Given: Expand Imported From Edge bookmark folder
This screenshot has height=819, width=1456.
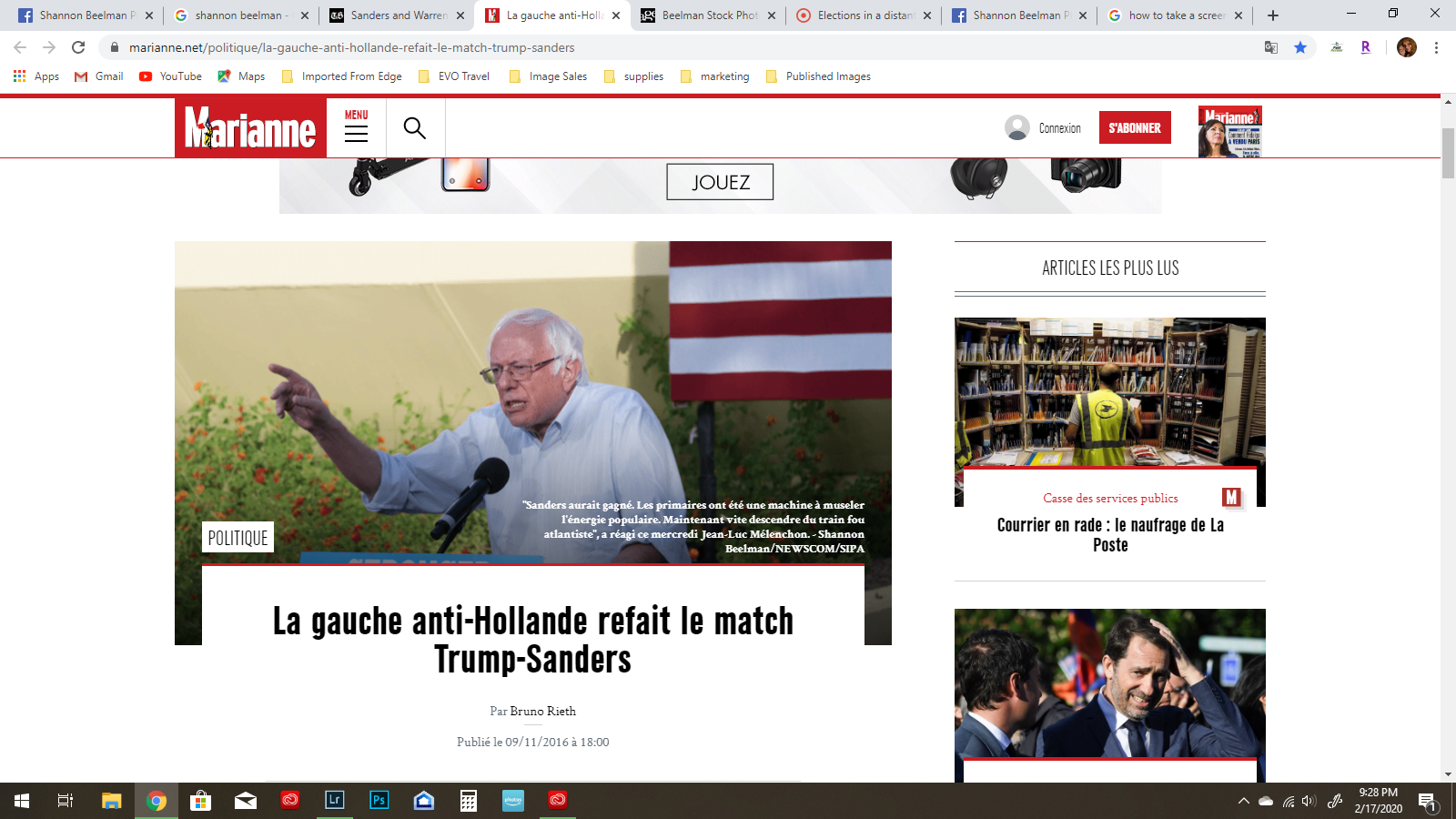Looking at the screenshot, I should 341,76.
